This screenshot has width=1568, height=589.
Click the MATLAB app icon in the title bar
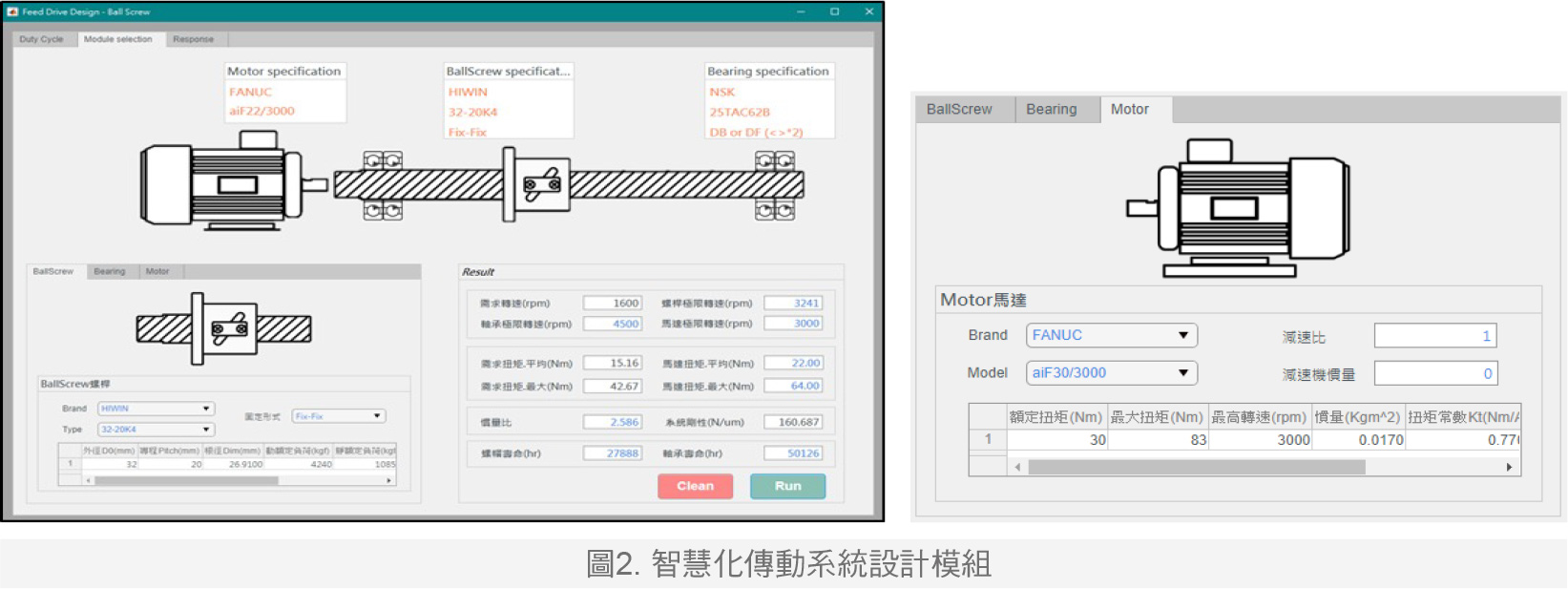click(12, 11)
